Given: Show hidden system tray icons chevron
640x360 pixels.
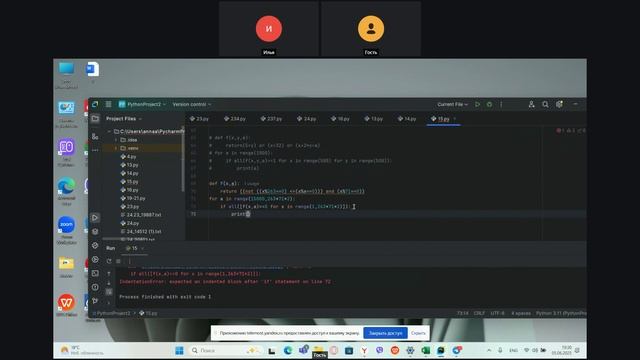Looking at the screenshot, I should point(489,351).
